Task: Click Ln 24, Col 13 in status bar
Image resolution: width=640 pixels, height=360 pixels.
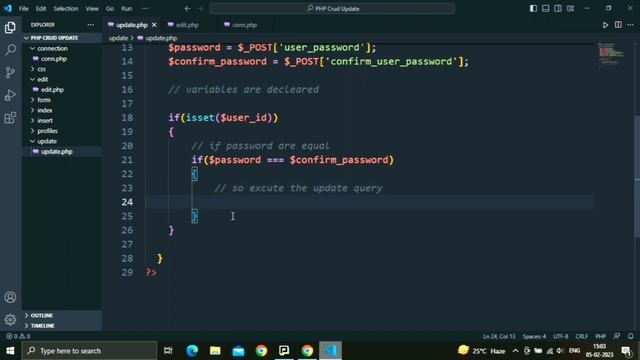Action: pyautogui.click(x=499, y=336)
